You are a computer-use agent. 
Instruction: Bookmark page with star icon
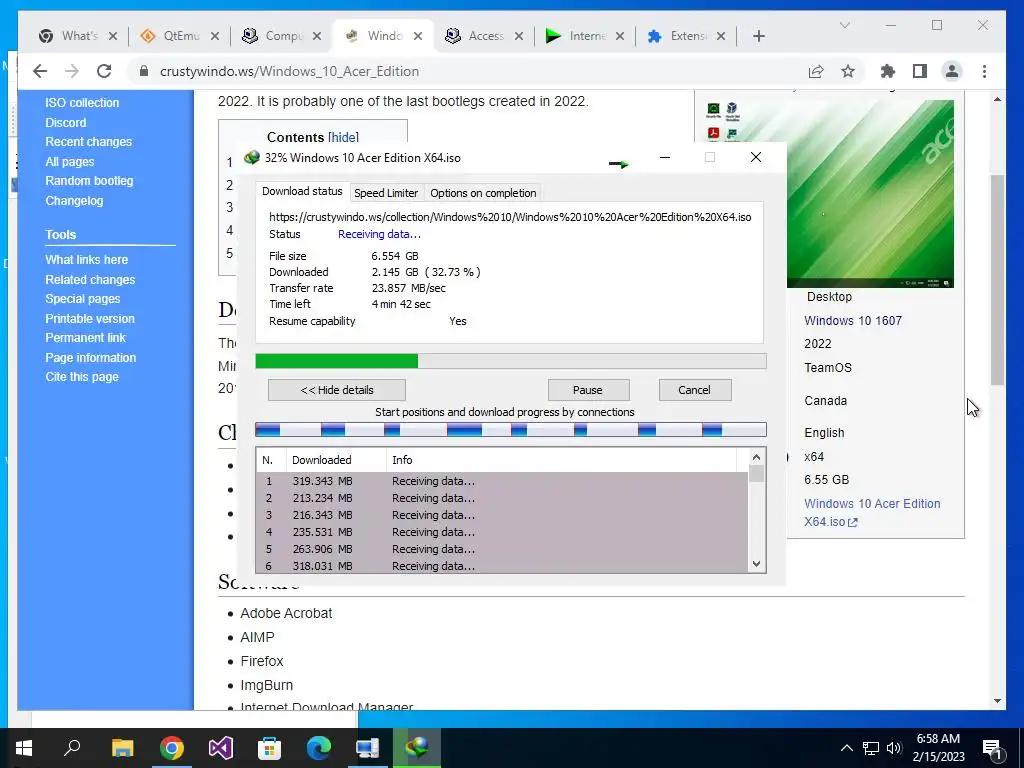(848, 71)
